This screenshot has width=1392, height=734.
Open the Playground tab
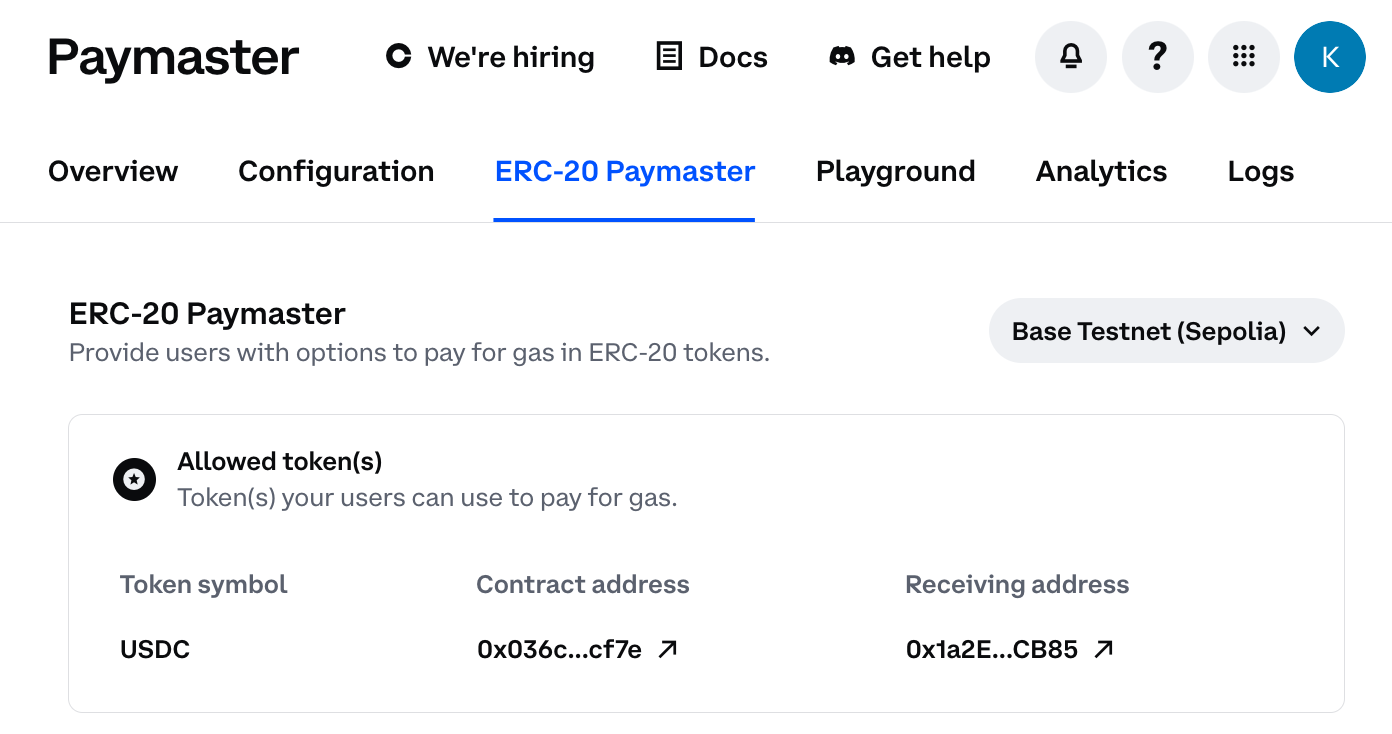pyautogui.click(x=895, y=171)
